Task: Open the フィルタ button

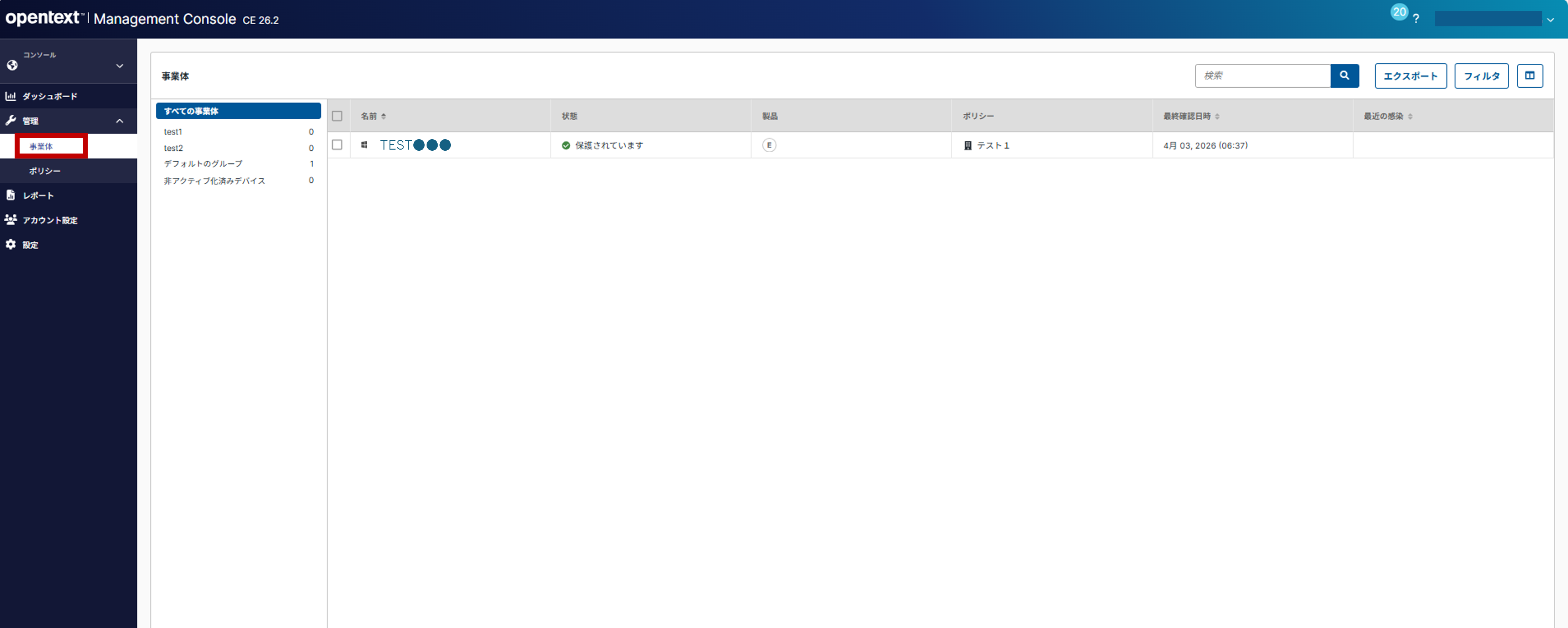Action: pos(1481,76)
